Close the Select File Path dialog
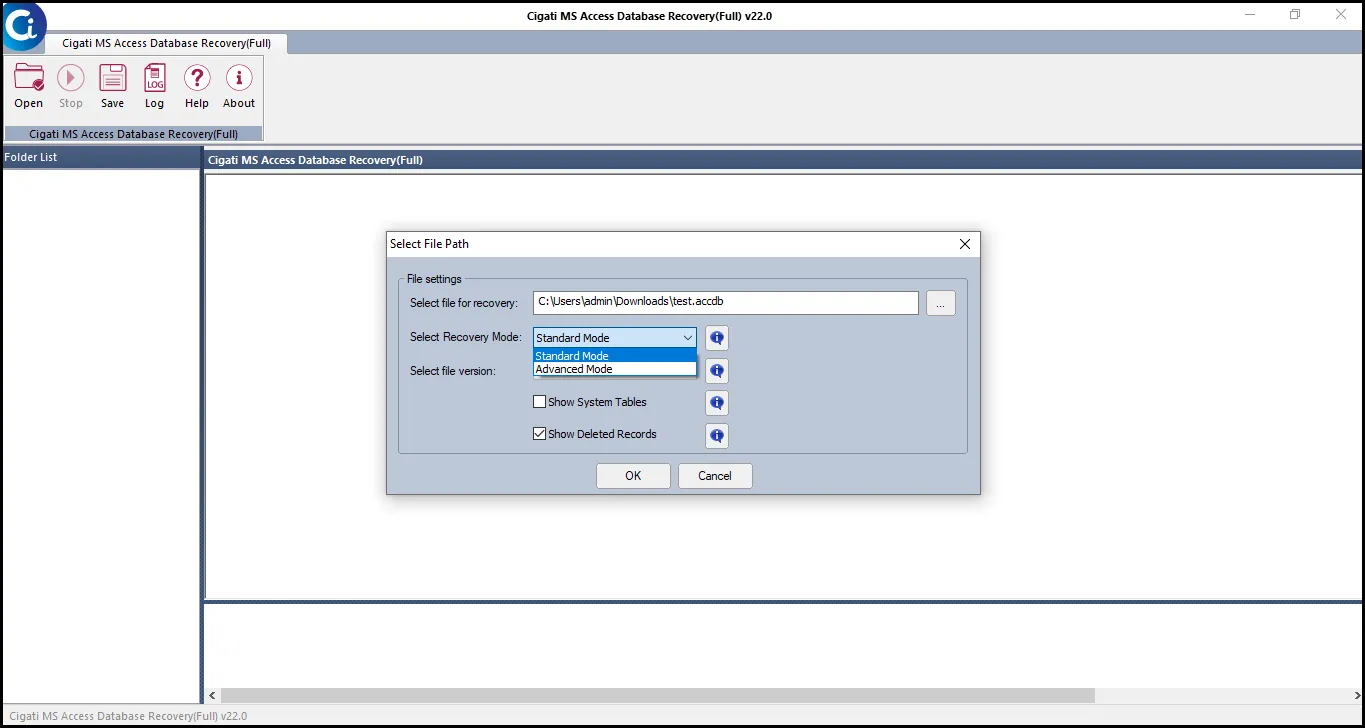The image size is (1365, 728). coord(965,244)
